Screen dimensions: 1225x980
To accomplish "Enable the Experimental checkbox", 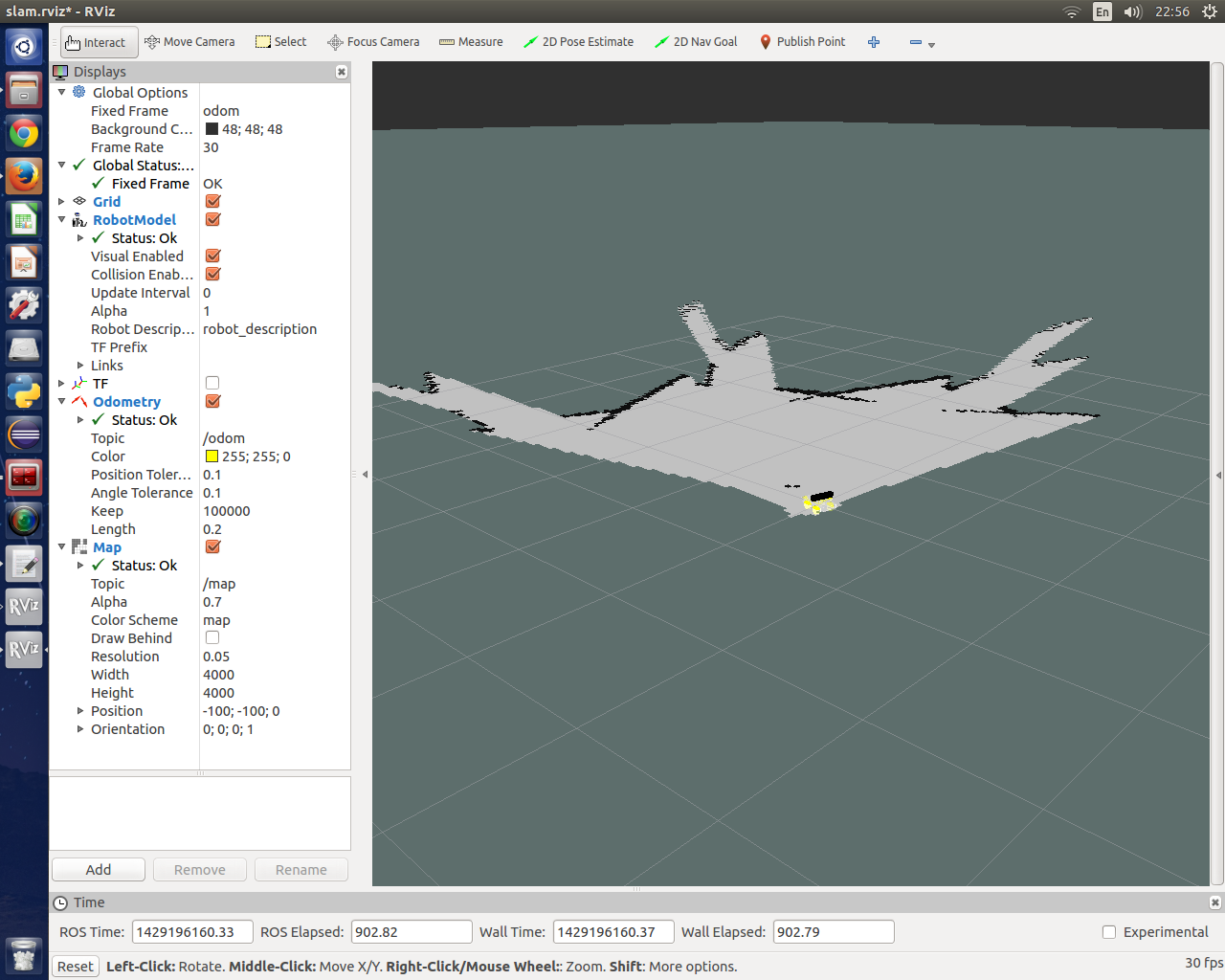I will [1109, 932].
